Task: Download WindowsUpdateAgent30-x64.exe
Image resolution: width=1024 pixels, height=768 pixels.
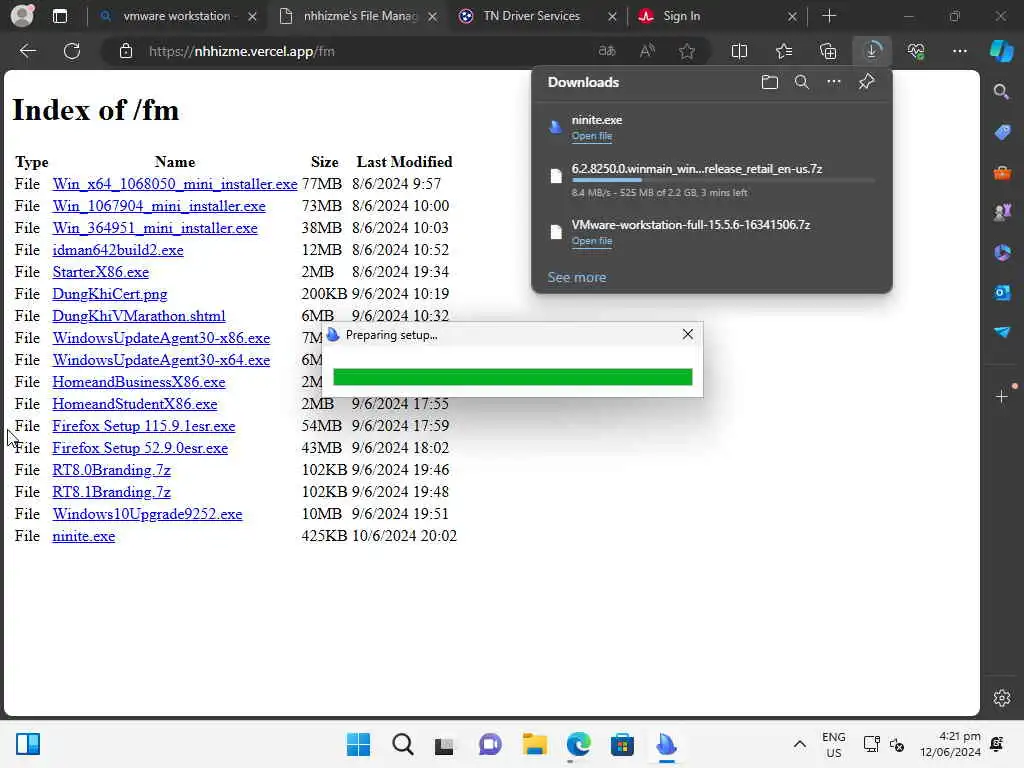Action: pos(161,360)
